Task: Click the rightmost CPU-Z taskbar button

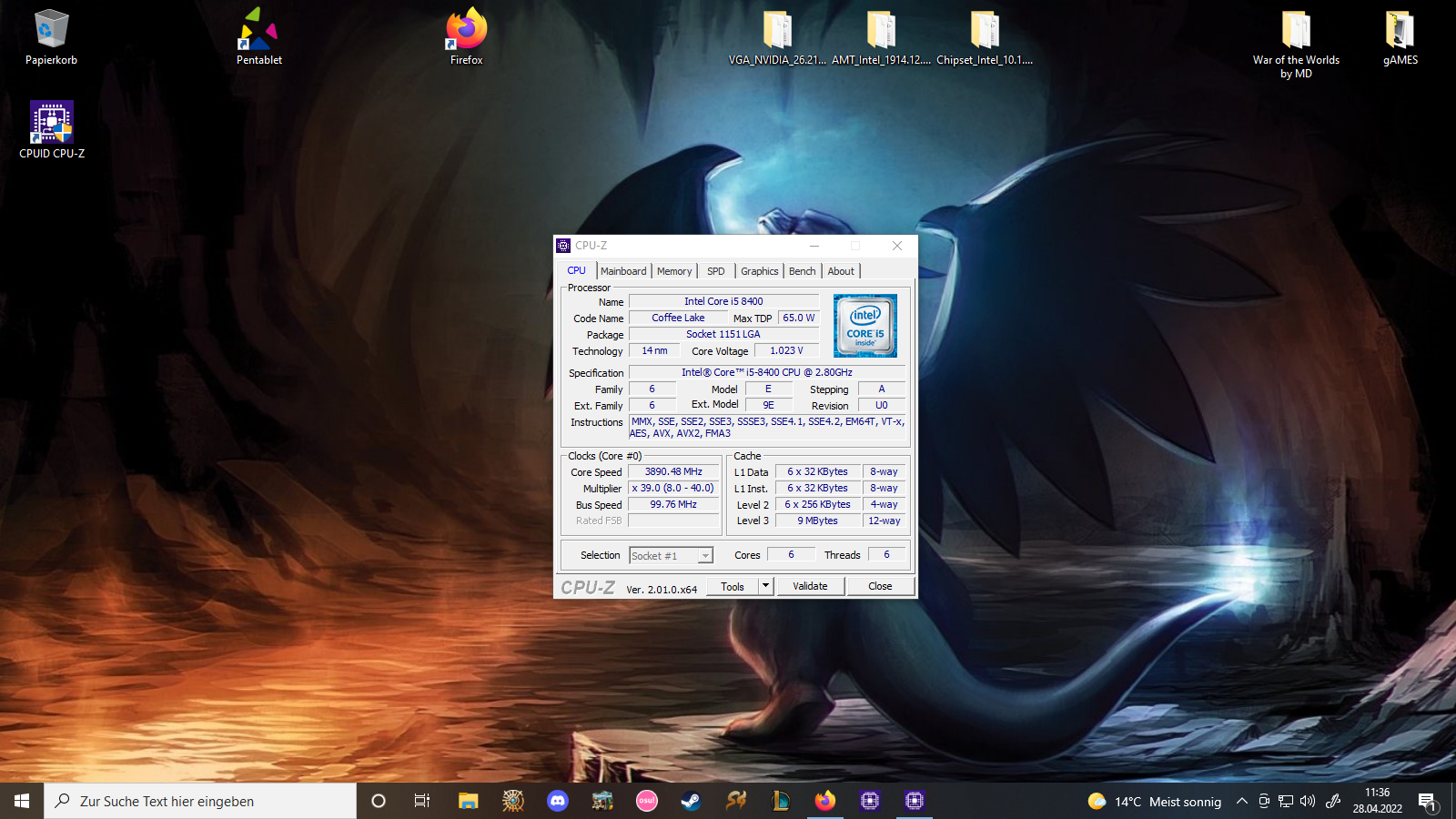Action: click(915, 801)
